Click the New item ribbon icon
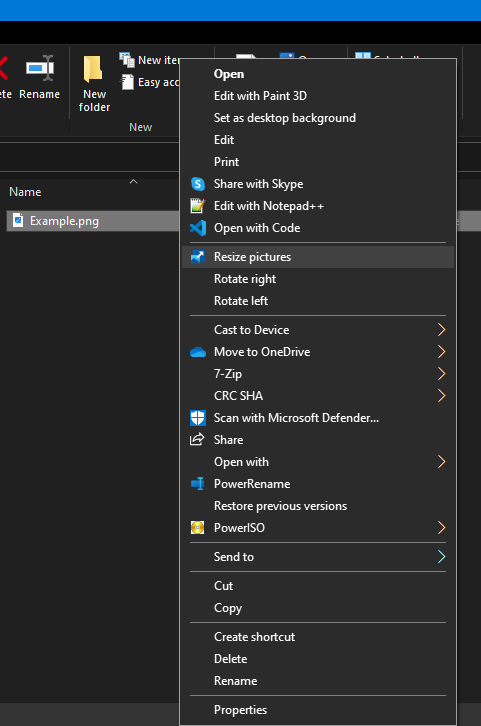 (x=127, y=60)
